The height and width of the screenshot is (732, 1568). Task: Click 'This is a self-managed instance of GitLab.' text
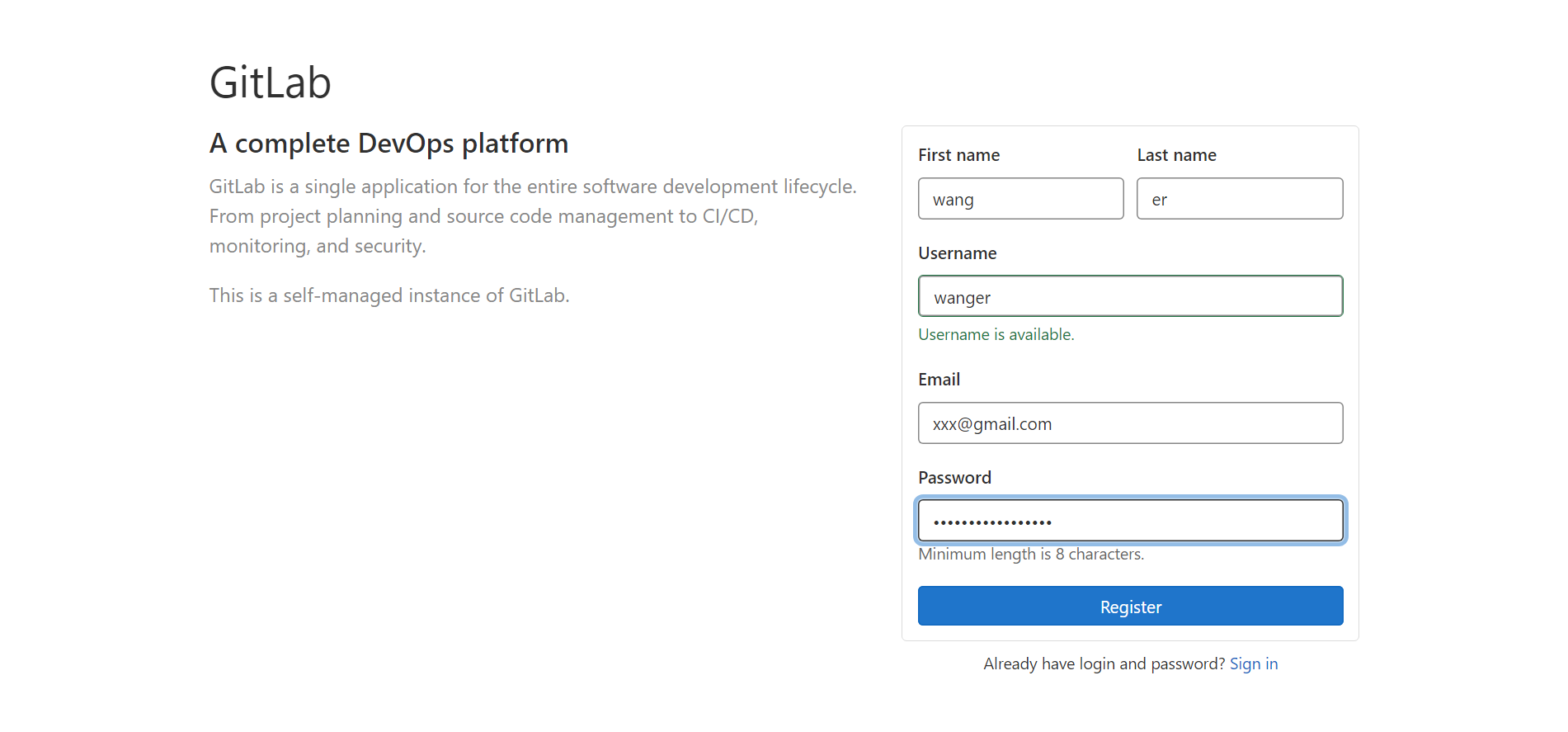(x=389, y=295)
